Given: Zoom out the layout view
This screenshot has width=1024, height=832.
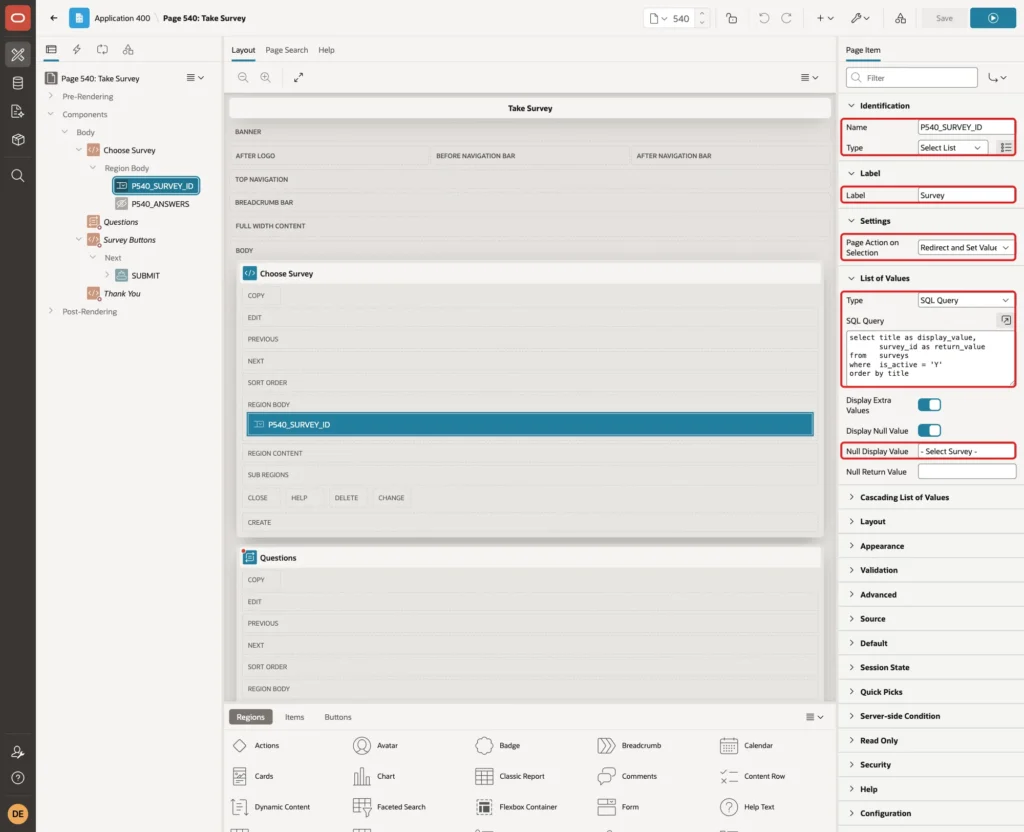Looking at the screenshot, I should pyautogui.click(x=243, y=77).
